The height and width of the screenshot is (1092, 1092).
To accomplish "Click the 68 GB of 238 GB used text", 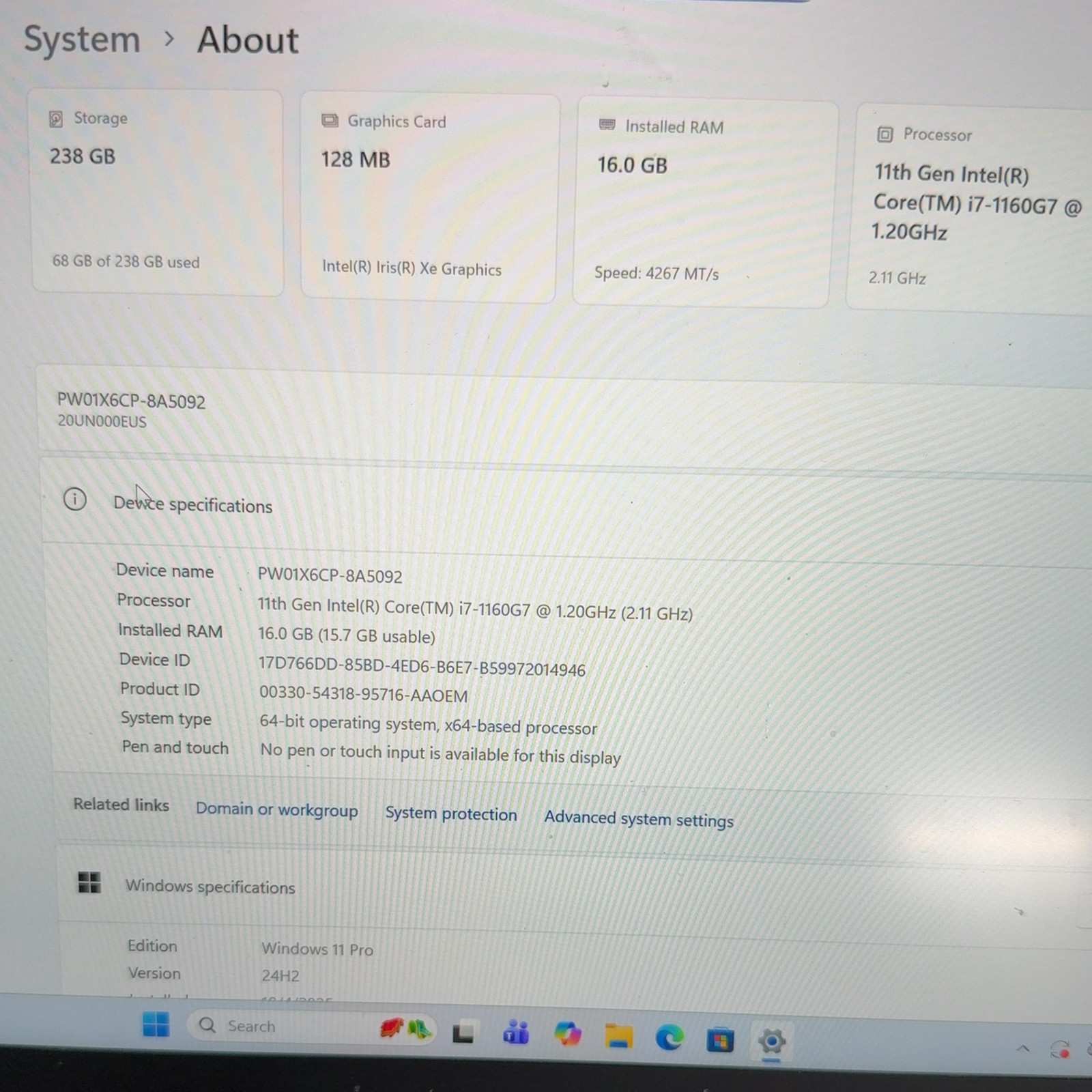I will 126,261.
